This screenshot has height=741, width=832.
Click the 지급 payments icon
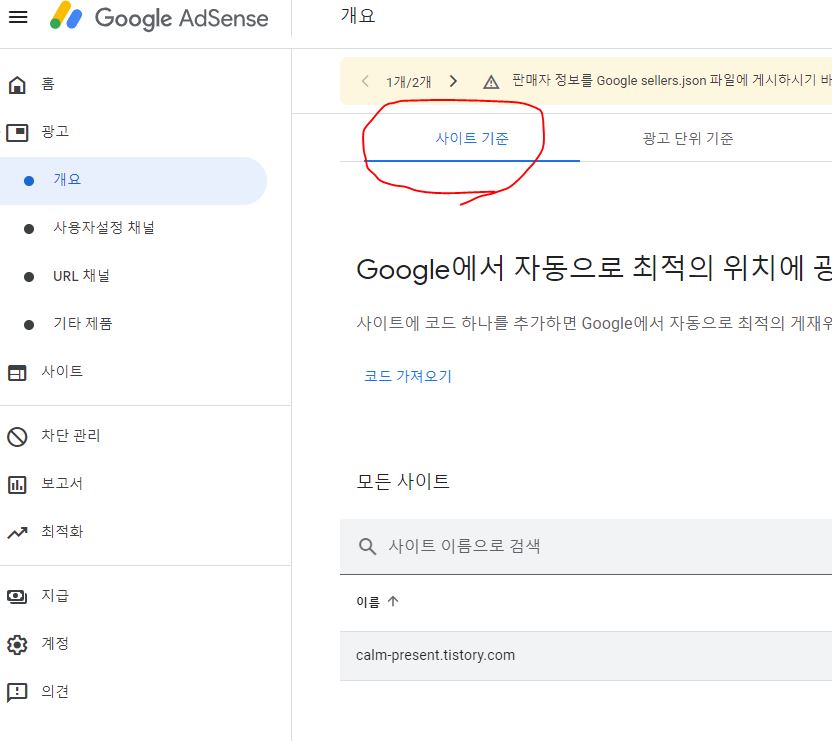tap(17, 597)
